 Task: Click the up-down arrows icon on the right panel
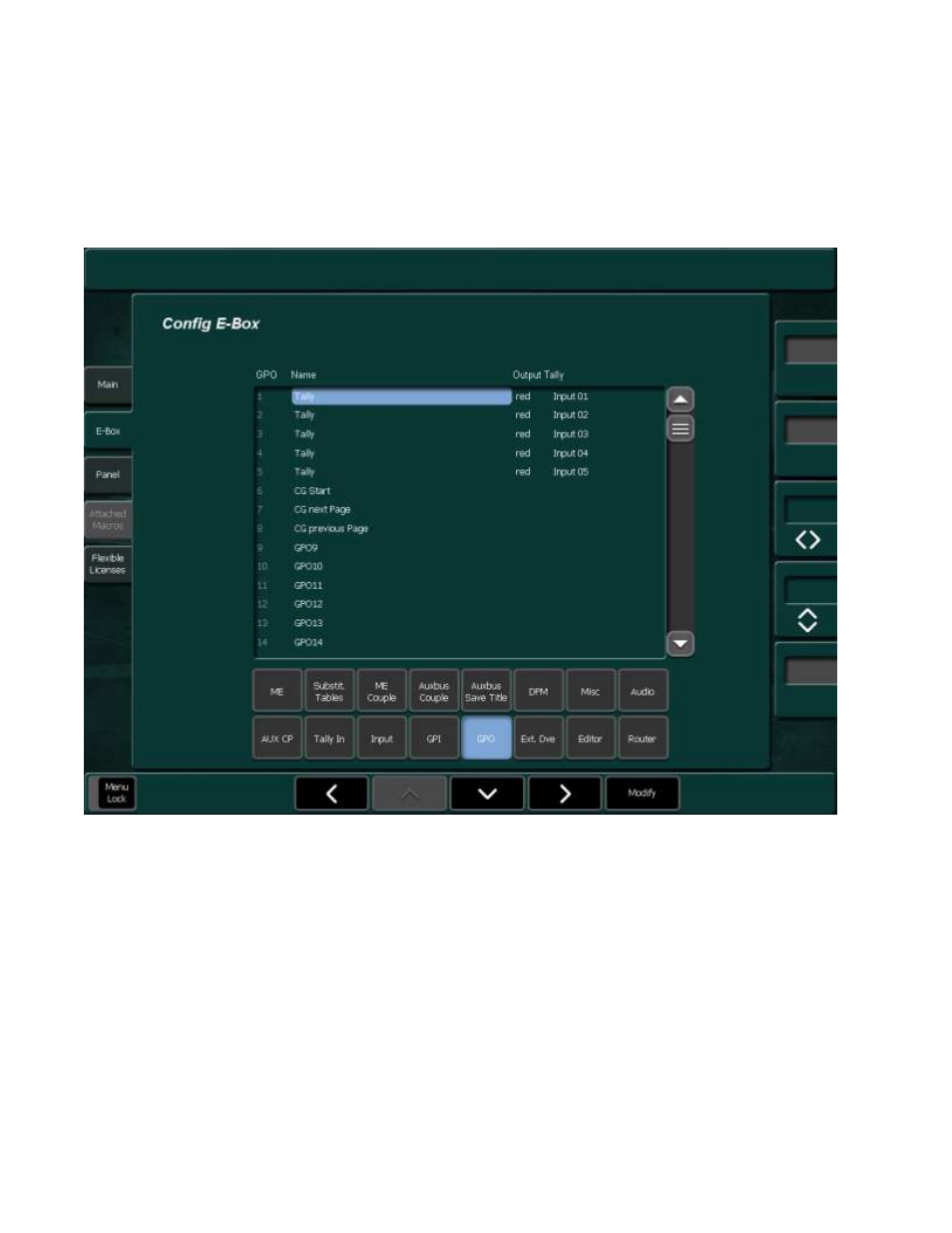[x=807, y=620]
